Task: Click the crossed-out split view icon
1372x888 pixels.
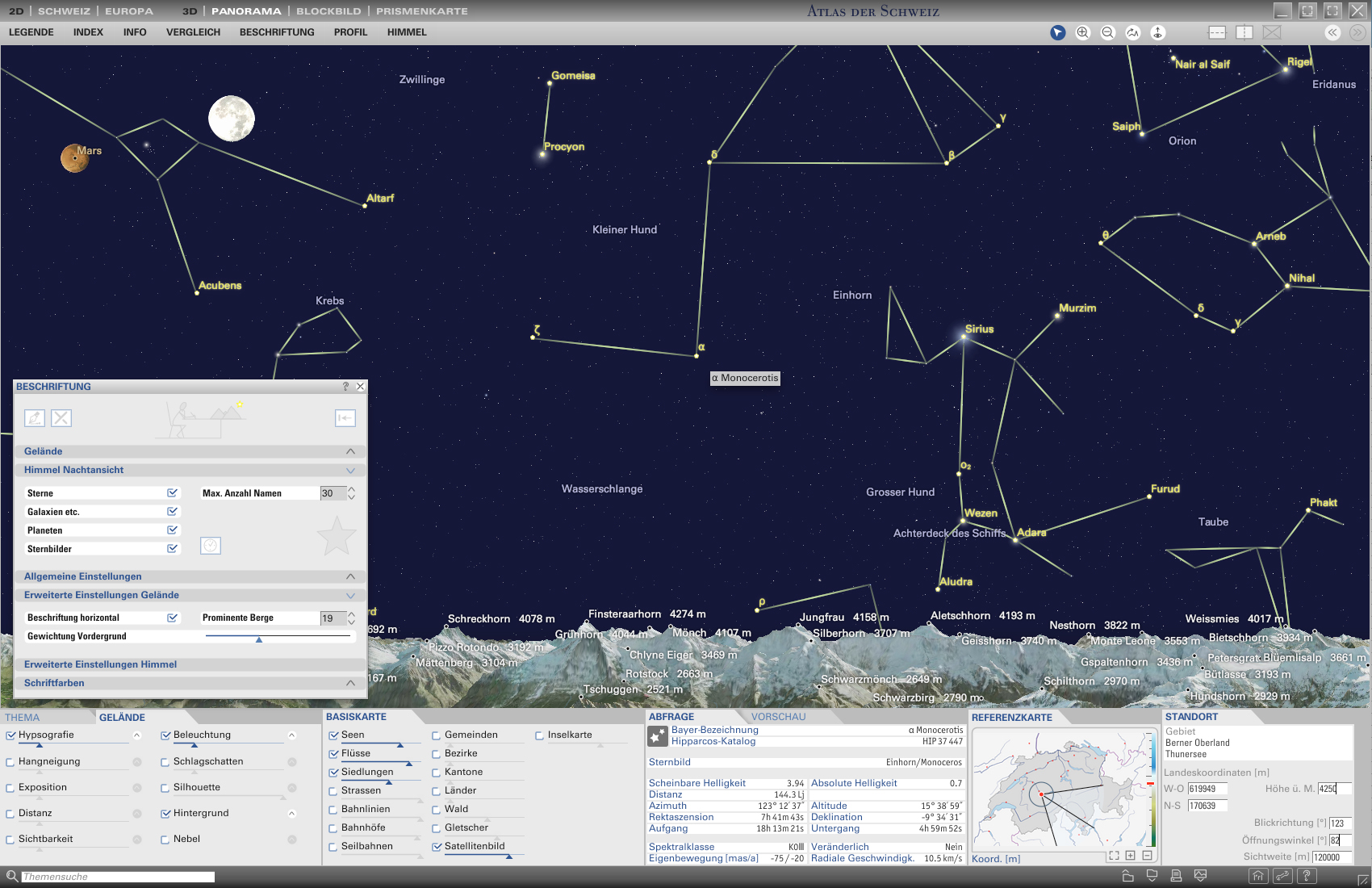Action: point(1272,32)
